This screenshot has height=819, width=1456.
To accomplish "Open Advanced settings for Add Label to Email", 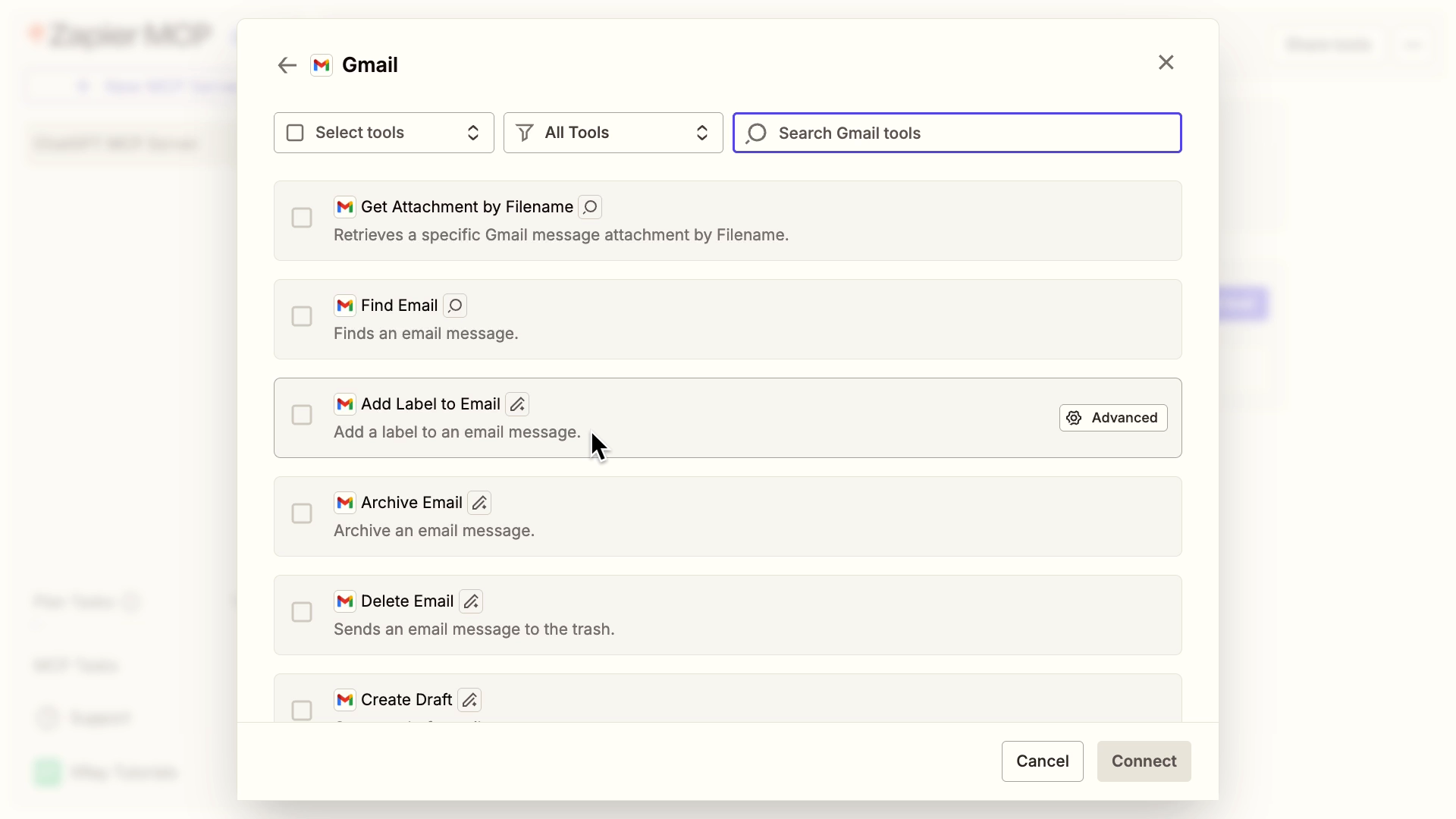I will pyautogui.click(x=1112, y=418).
